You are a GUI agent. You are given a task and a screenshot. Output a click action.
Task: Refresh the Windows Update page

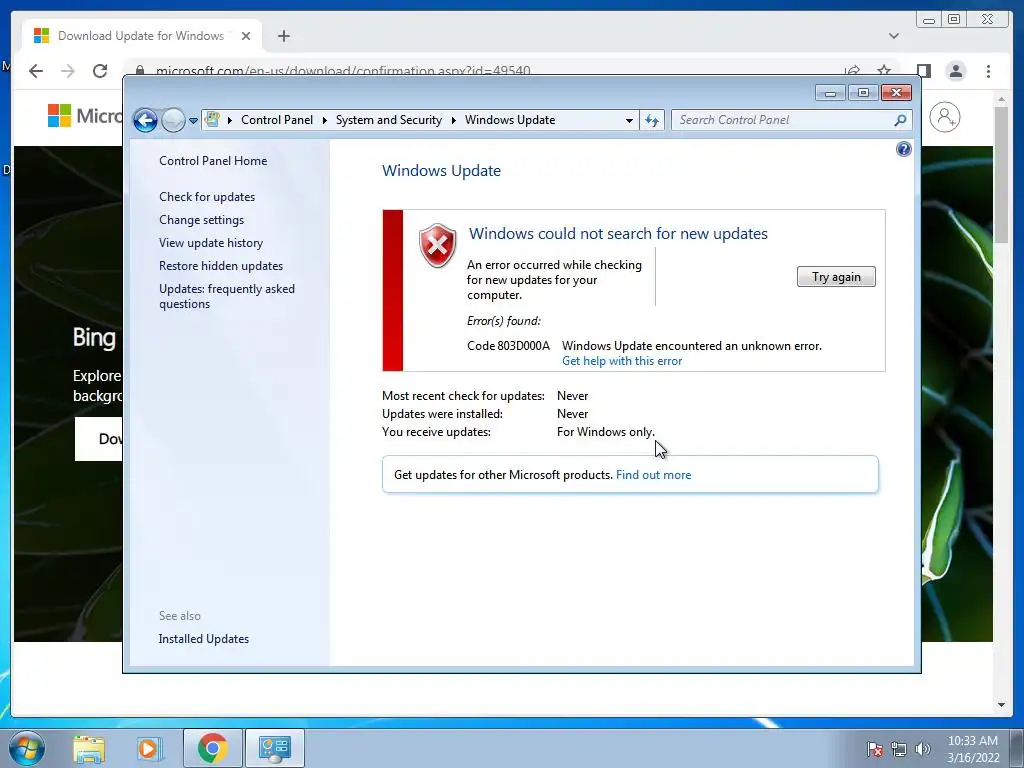[x=652, y=120]
